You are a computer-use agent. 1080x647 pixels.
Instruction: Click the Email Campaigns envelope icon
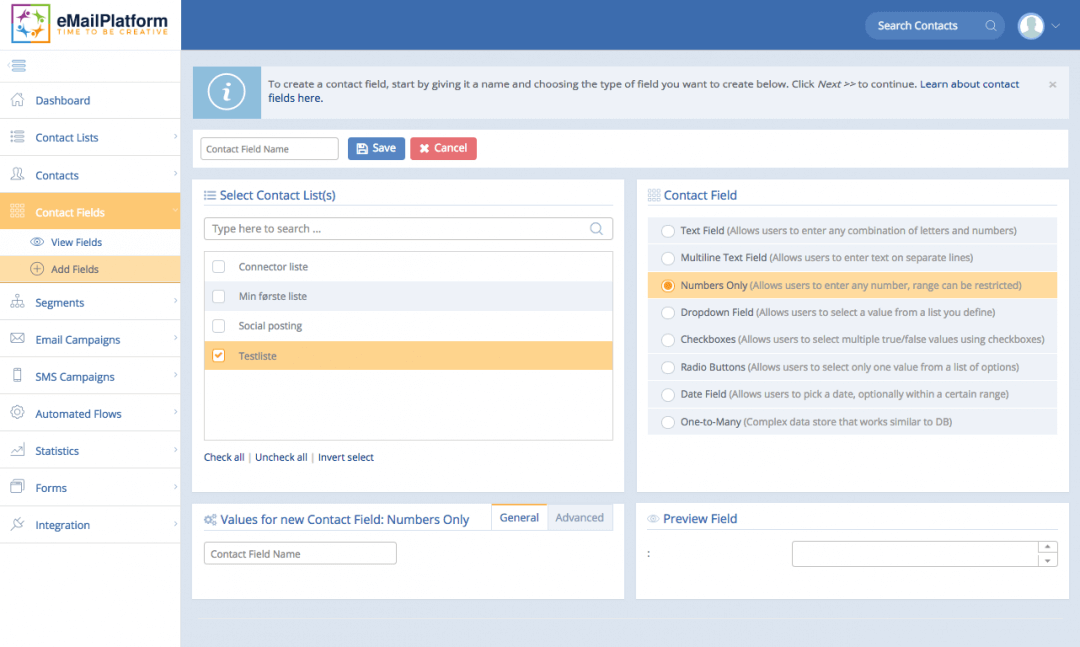click(x=17, y=339)
